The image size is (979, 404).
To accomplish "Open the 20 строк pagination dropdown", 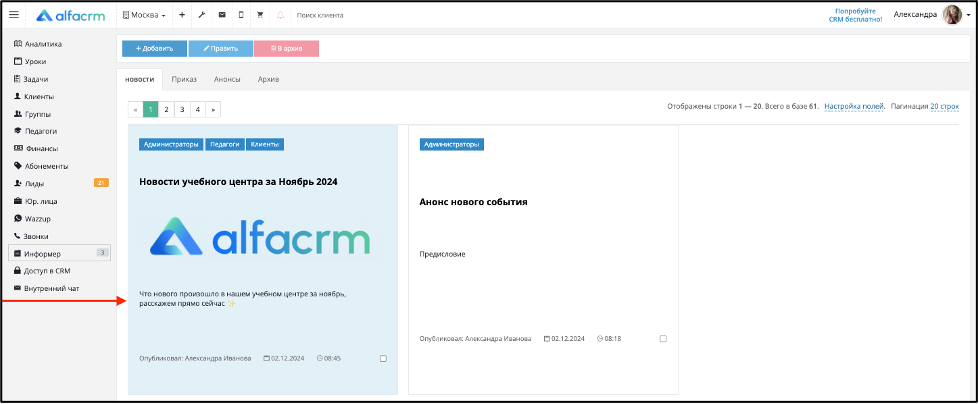I will click(944, 107).
